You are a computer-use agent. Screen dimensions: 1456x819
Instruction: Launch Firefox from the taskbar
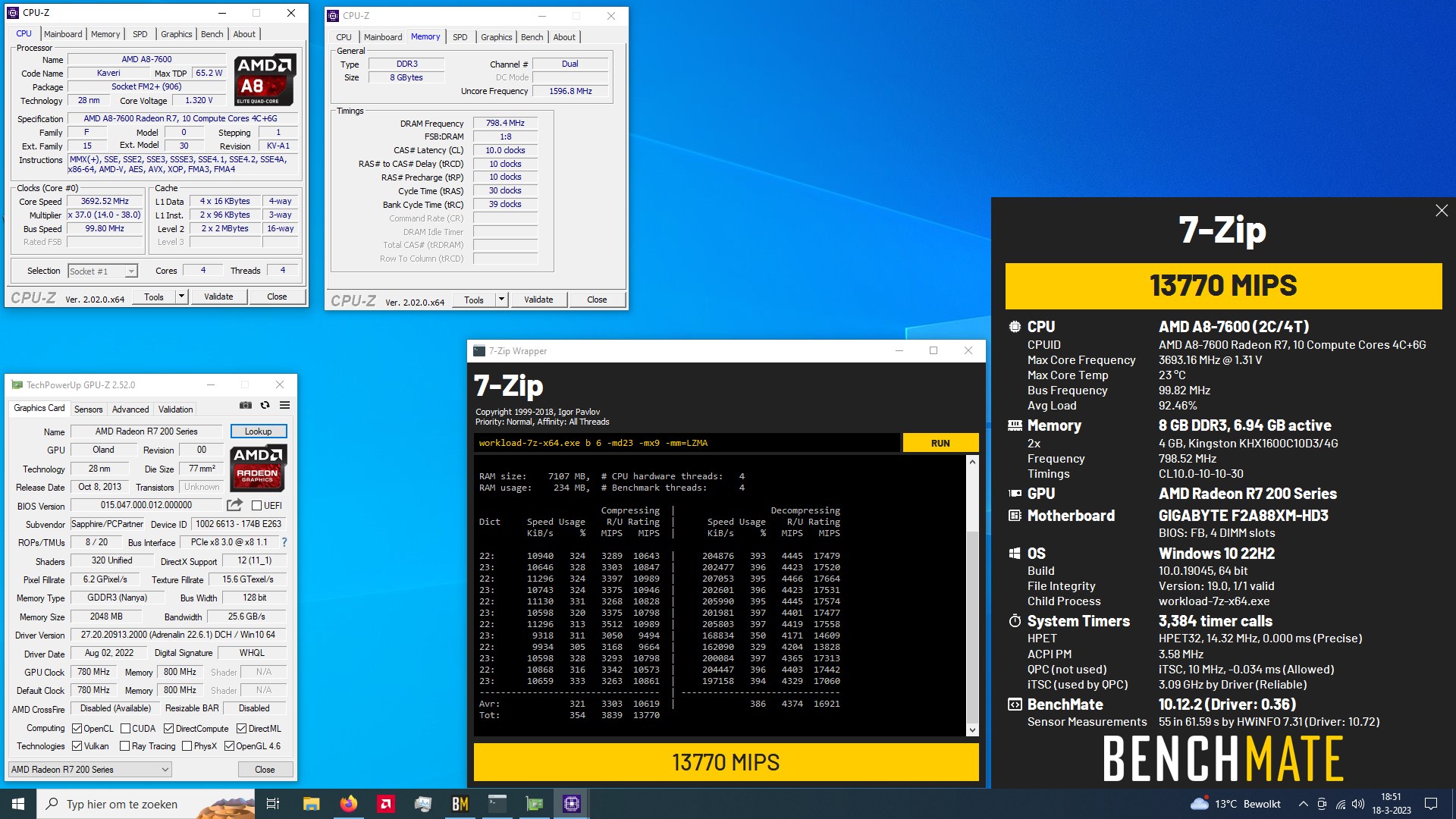point(348,804)
